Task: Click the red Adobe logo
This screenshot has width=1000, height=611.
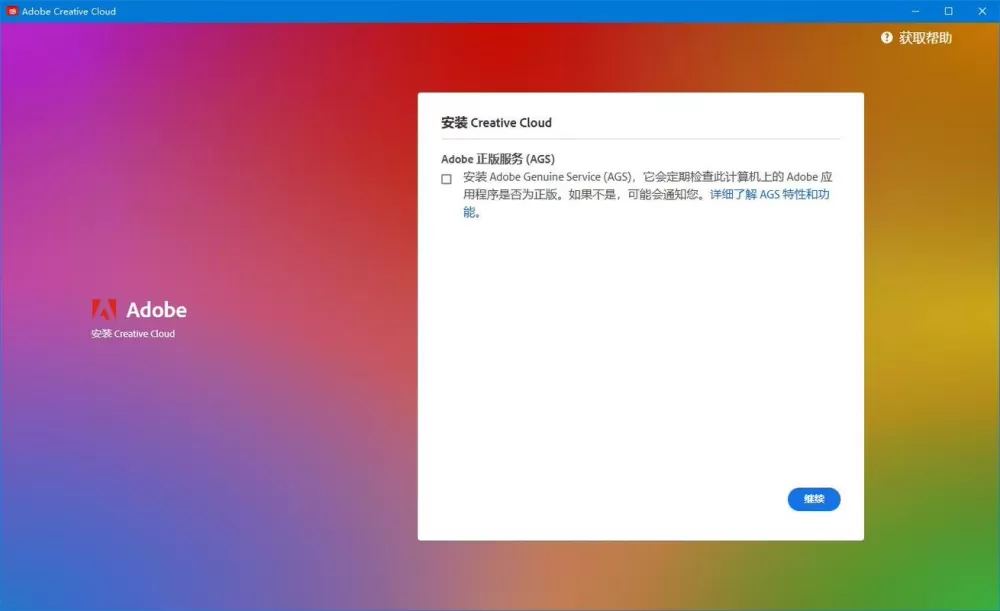Action: pos(104,309)
